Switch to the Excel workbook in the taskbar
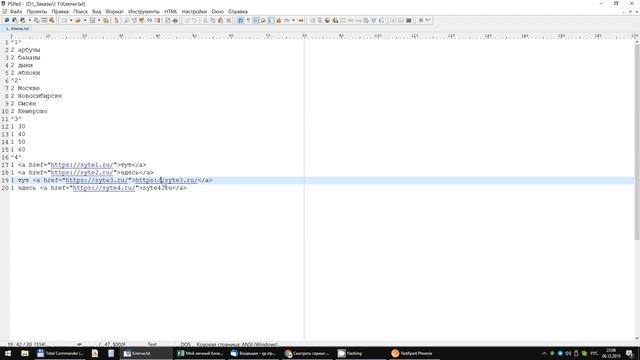The height and width of the screenshot is (360, 640). pos(200,353)
